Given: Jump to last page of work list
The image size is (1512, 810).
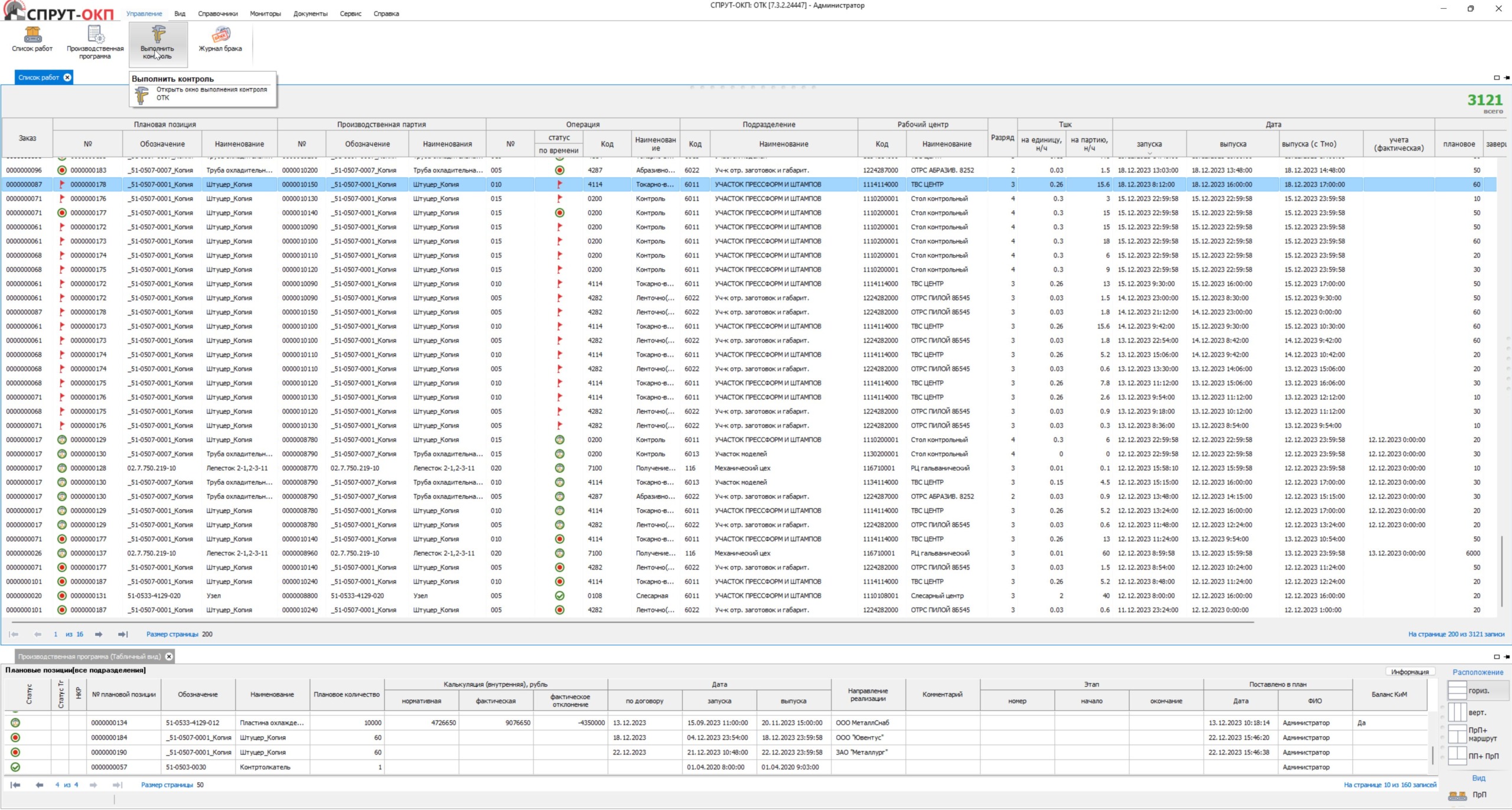Looking at the screenshot, I should point(122,634).
